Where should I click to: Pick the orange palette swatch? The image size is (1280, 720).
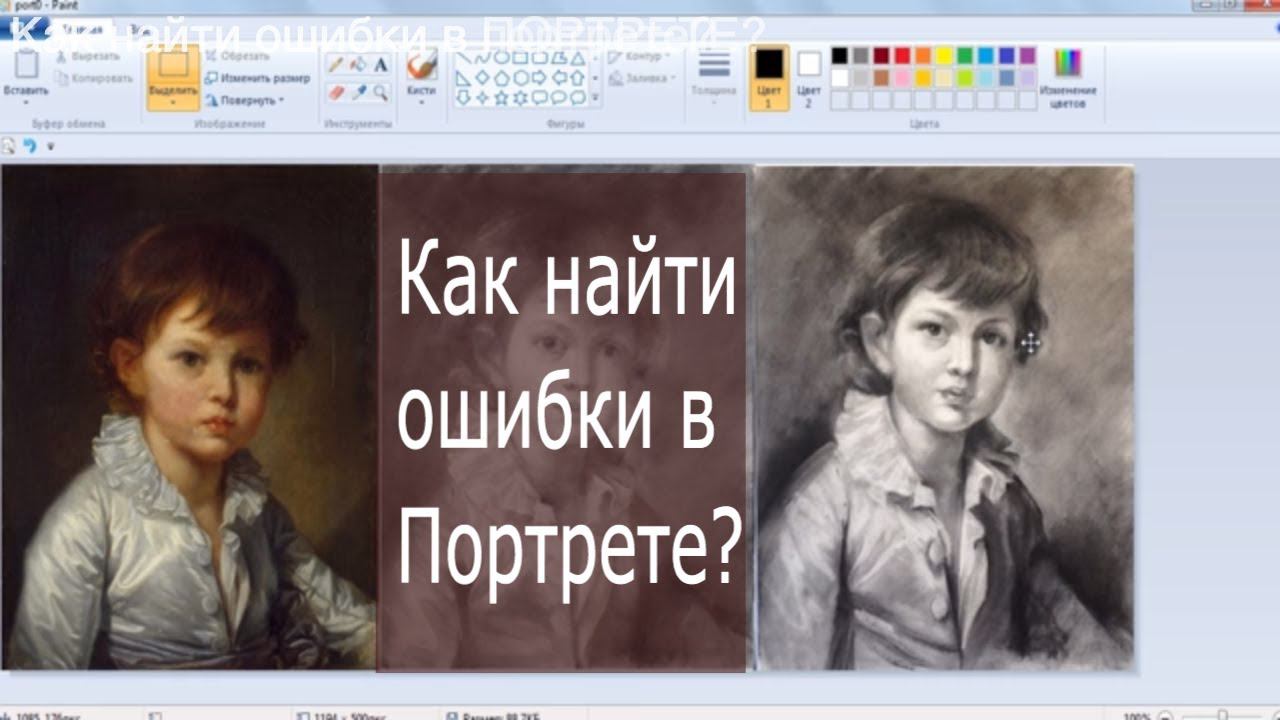[x=923, y=56]
